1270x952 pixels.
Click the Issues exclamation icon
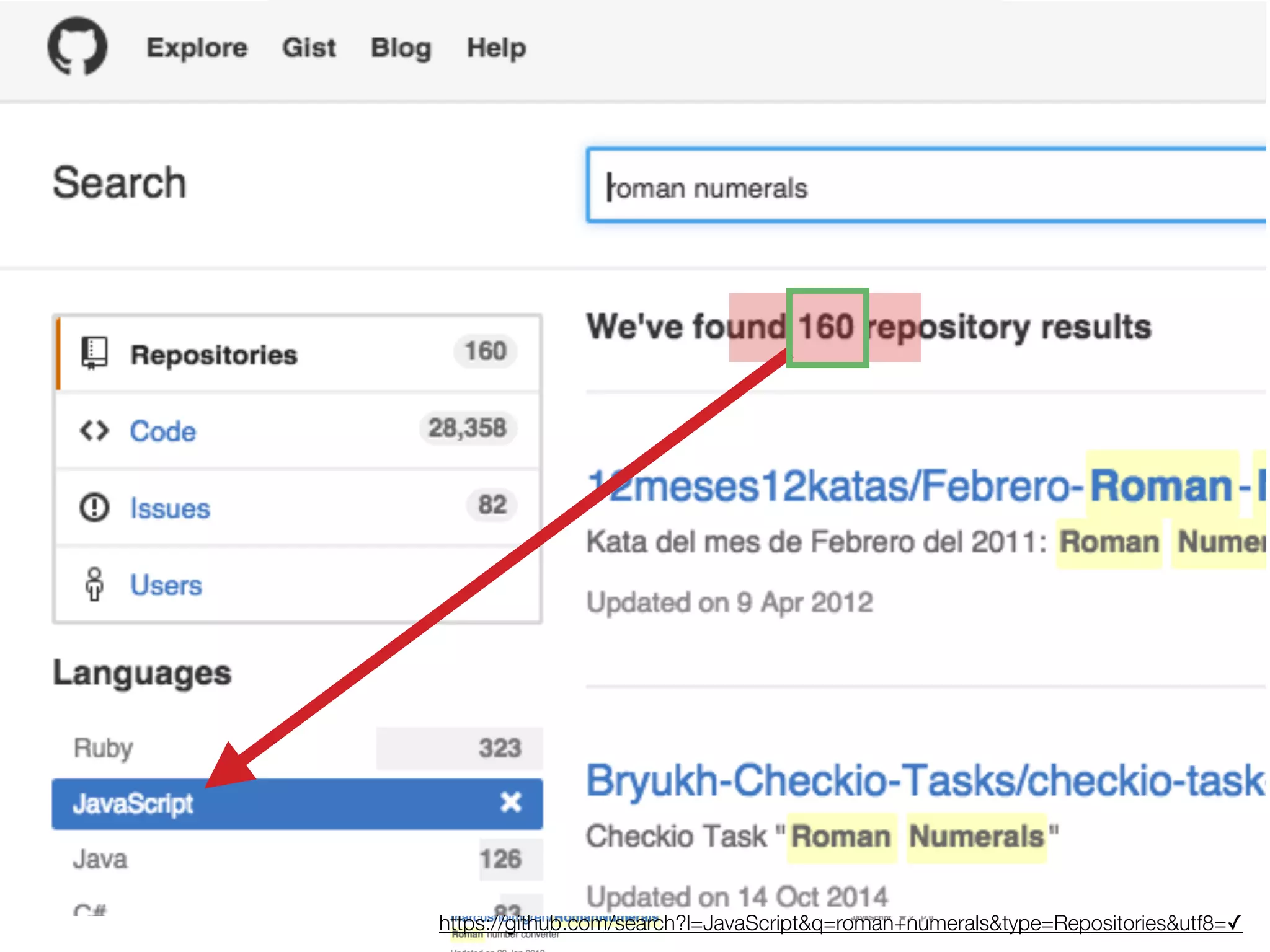click(x=94, y=507)
